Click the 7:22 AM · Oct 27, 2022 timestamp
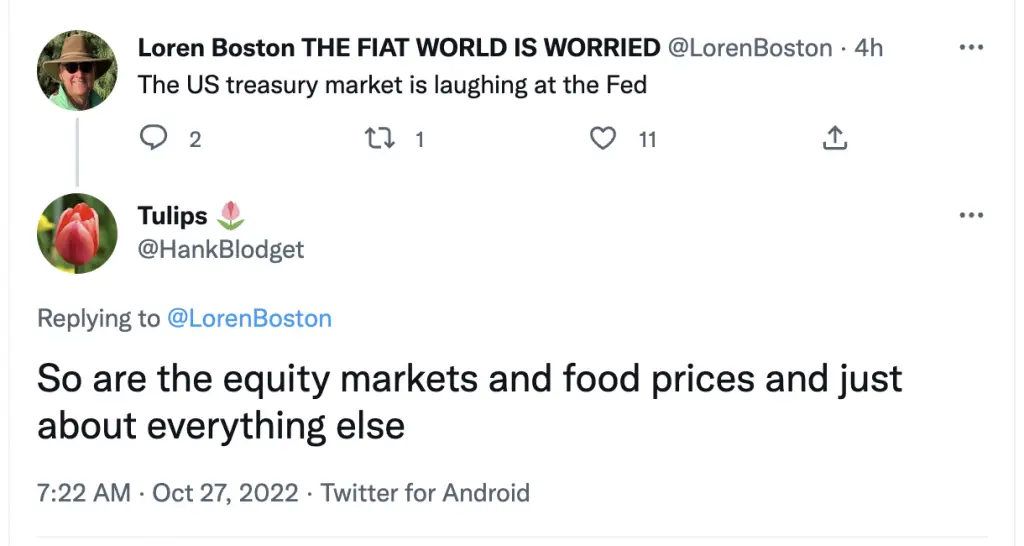The width and height of the screenshot is (1024, 546). click(x=167, y=493)
